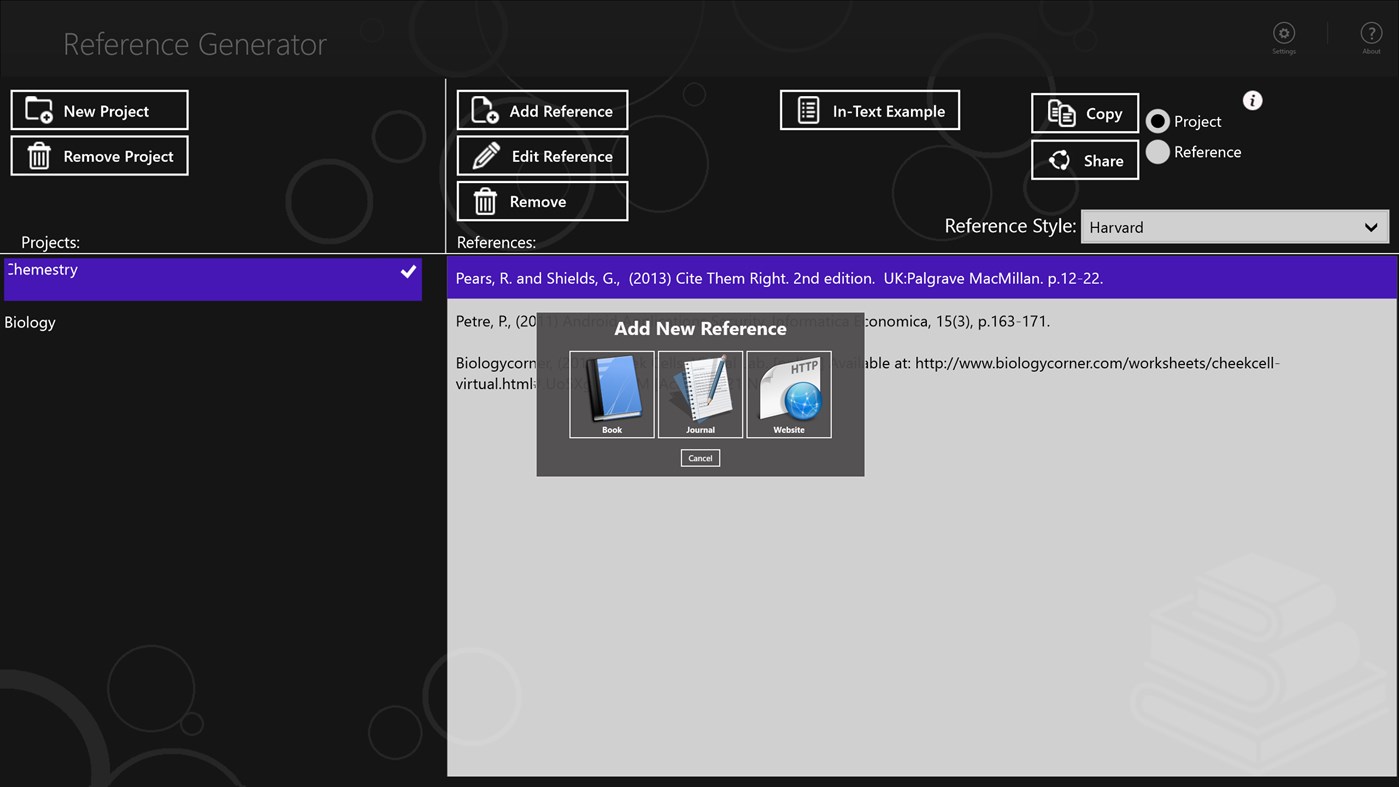Select the Book reference type icon

tap(611, 393)
